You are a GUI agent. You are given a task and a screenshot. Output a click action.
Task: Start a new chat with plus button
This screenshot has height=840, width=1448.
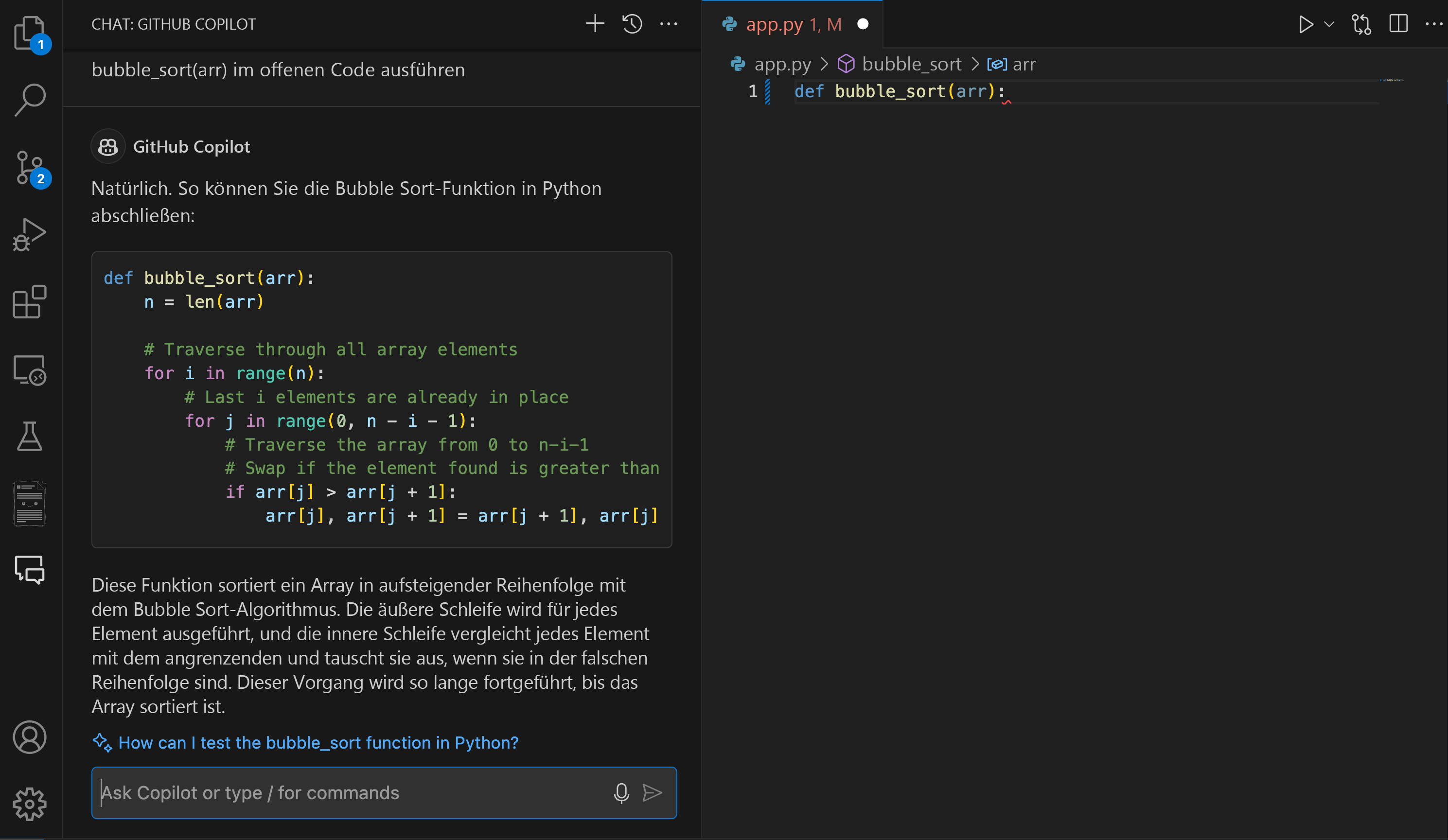click(x=595, y=24)
